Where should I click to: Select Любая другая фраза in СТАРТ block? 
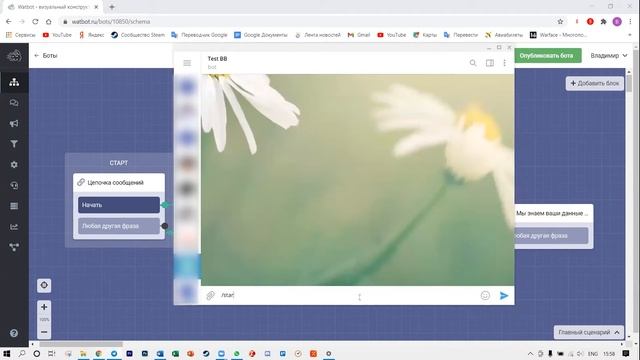click(119, 226)
